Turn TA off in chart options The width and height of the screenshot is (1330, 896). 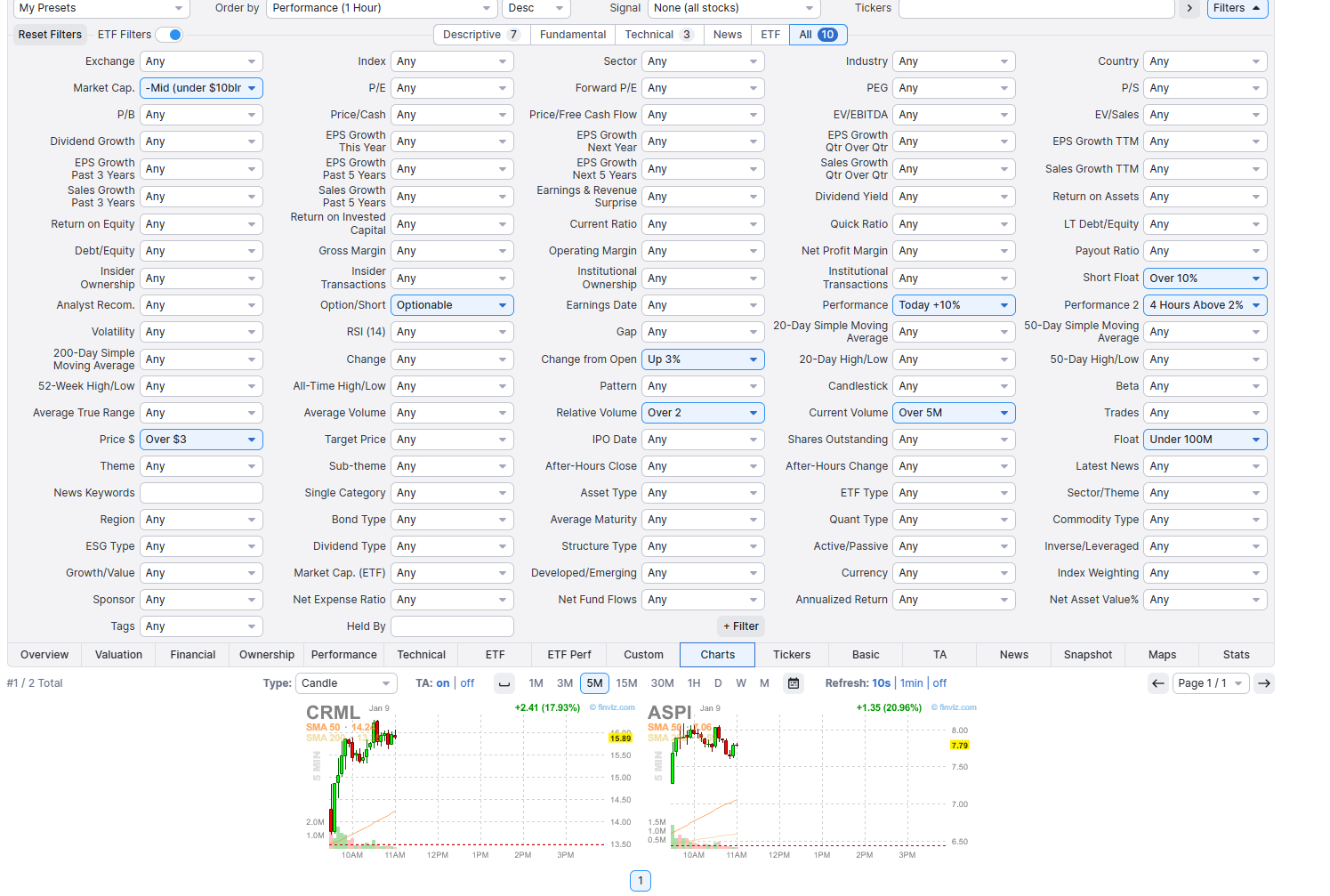[467, 683]
